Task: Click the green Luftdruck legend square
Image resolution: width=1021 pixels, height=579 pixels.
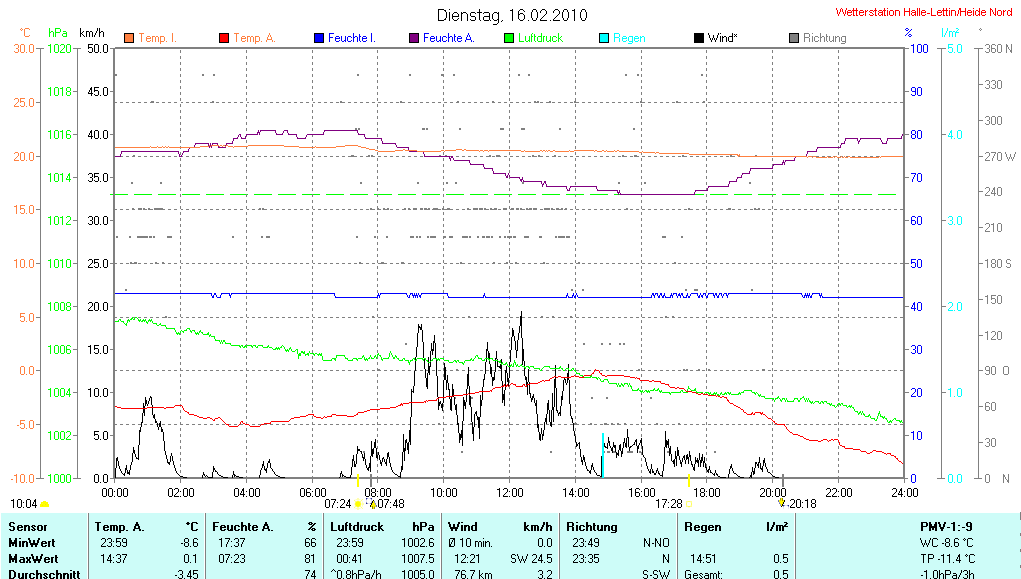Action: point(508,38)
